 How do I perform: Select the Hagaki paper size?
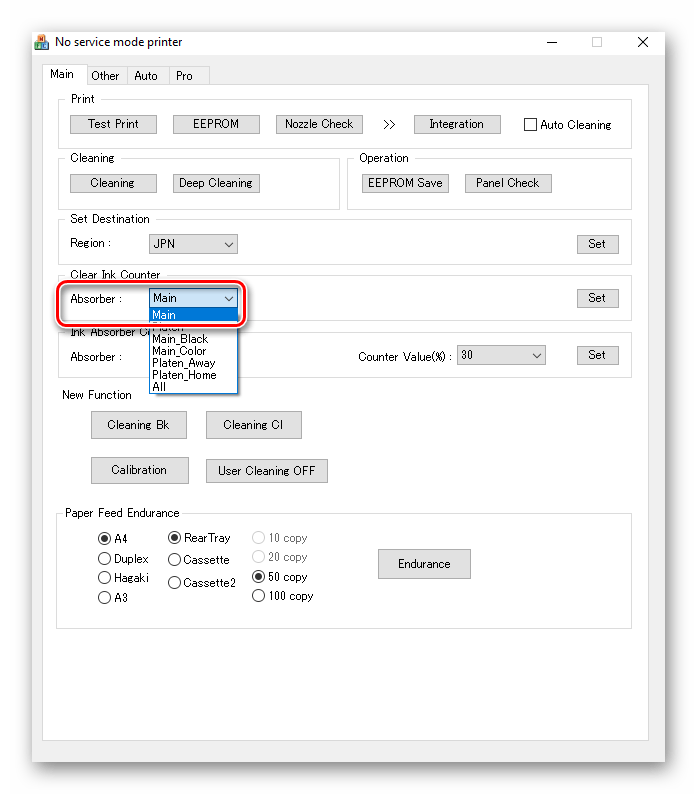(104, 578)
